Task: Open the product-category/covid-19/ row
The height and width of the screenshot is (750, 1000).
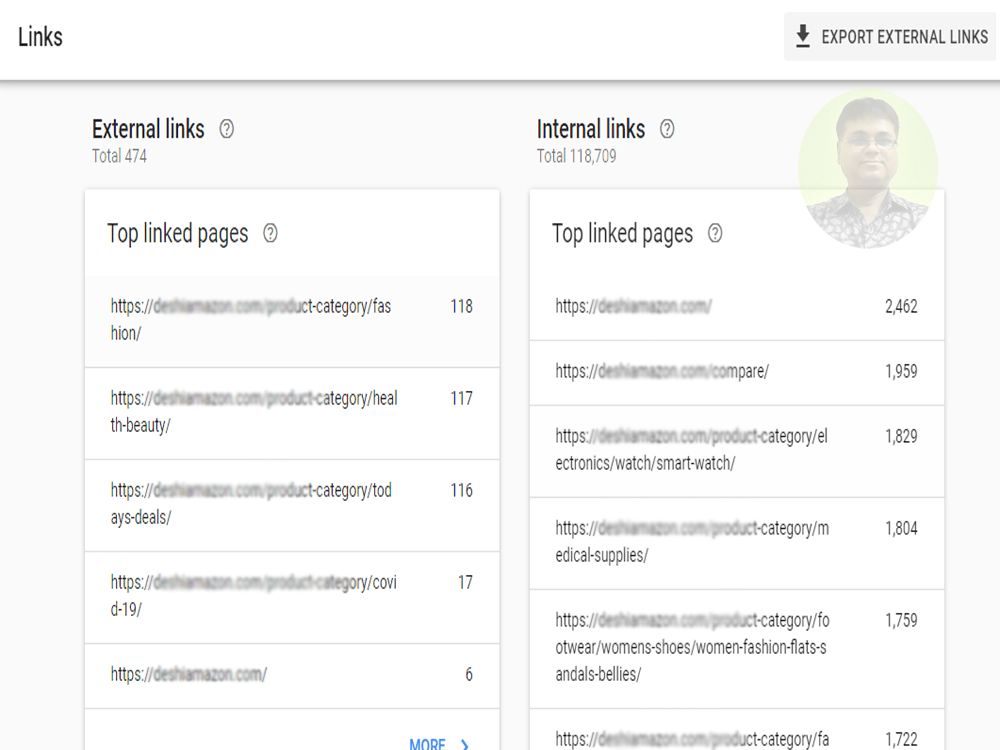Action: click(292, 597)
